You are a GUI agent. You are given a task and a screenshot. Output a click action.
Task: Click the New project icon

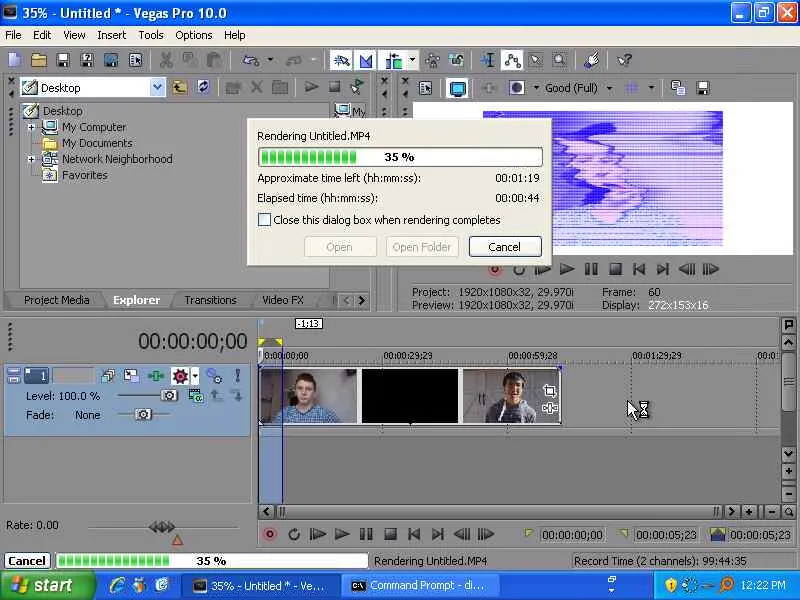[14, 60]
